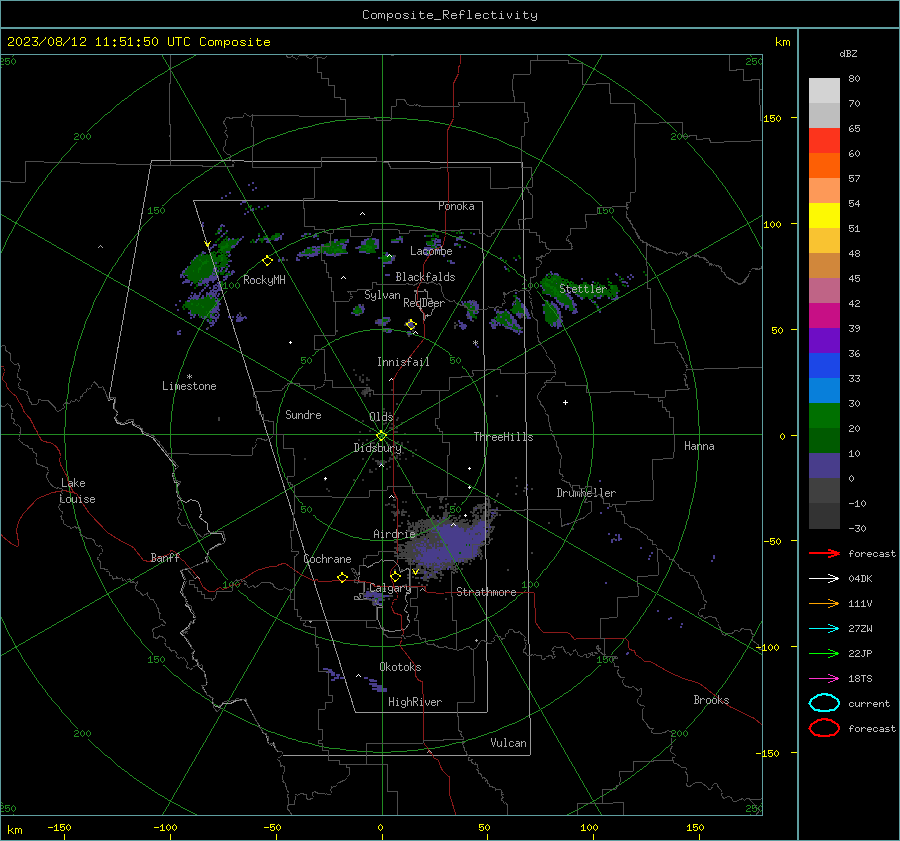Pick the red 65 dBZ legend swatch
The image size is (900, 841).
(824, 140)
